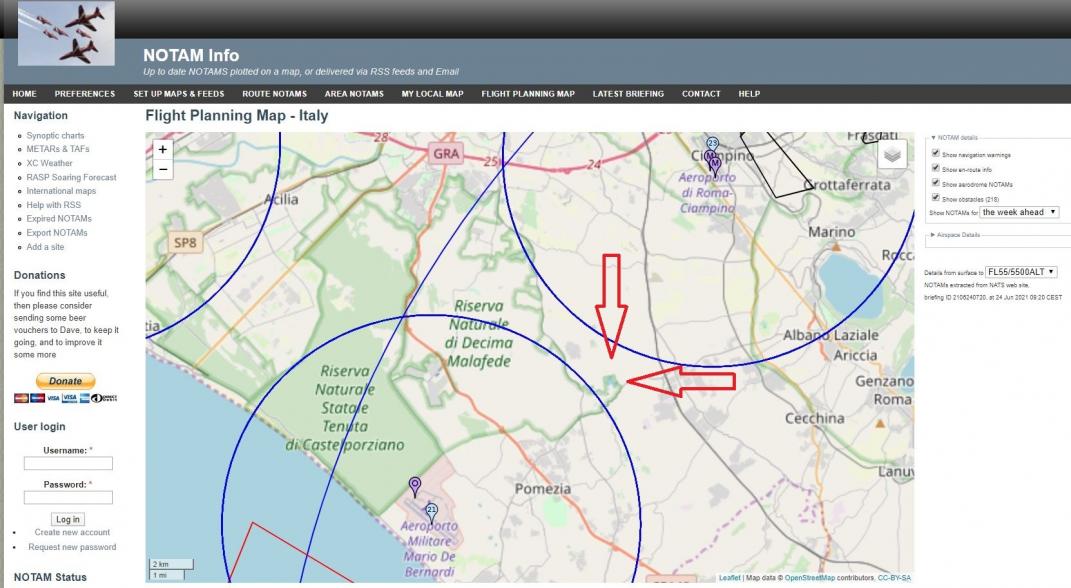Click the Log in button
Image resolution: width=1071 pixels, height=588 pixels.
tap(68, 520)
